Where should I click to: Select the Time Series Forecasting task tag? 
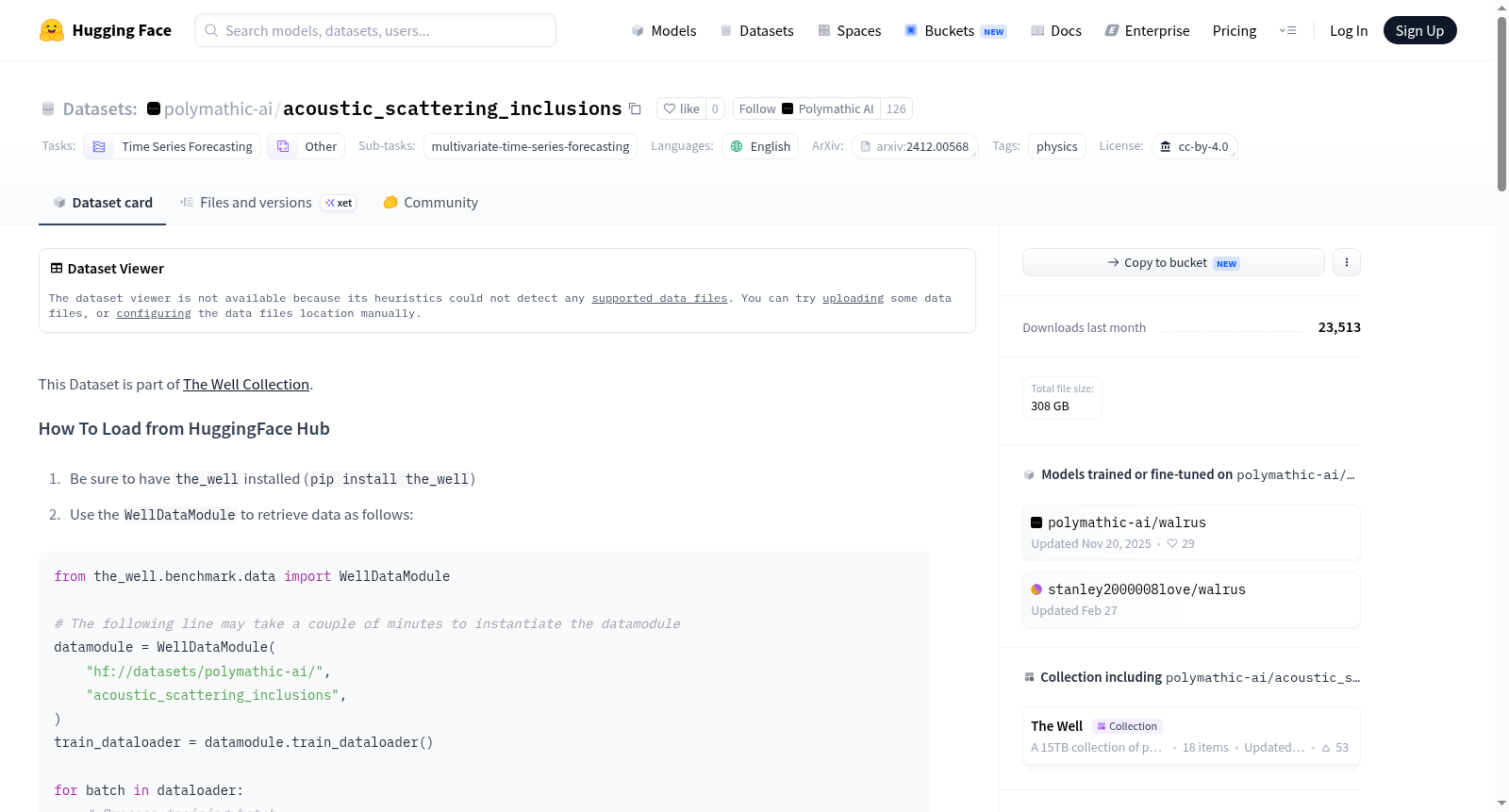point(172,146)
